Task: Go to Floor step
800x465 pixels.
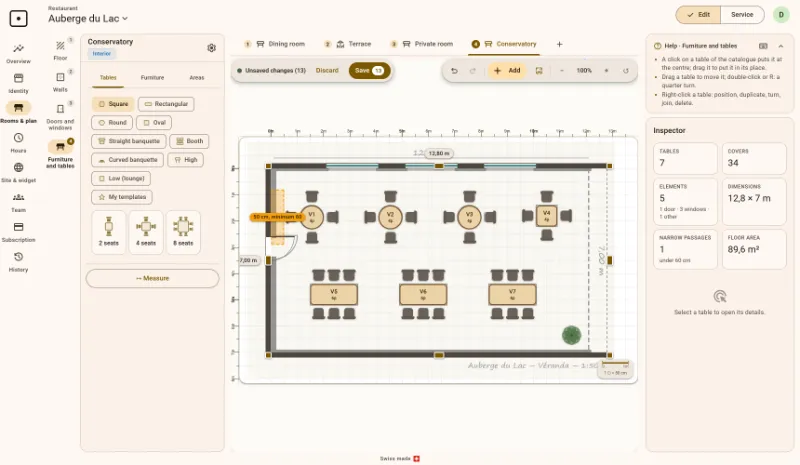Action: click(60, 50)
